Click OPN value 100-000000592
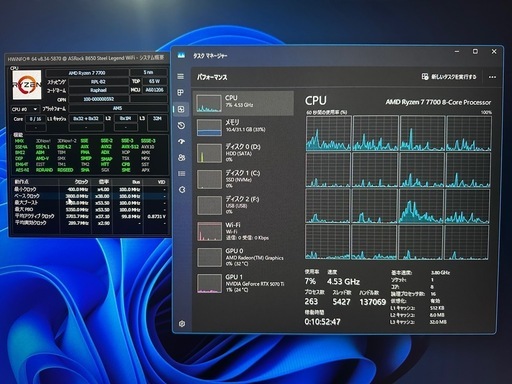 [x=98, y=99]
